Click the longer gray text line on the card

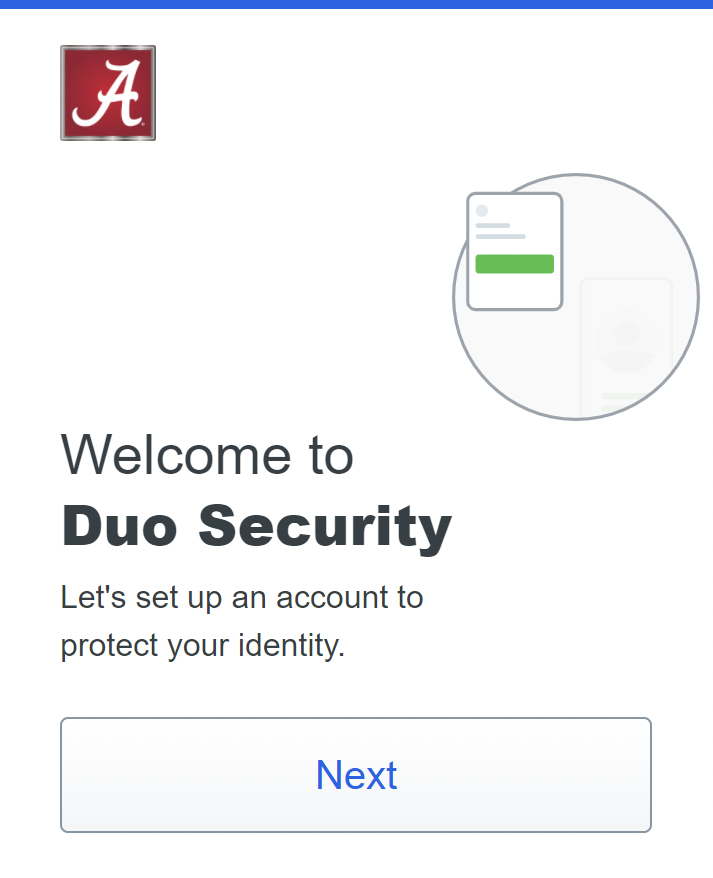[x=500, y=237]
